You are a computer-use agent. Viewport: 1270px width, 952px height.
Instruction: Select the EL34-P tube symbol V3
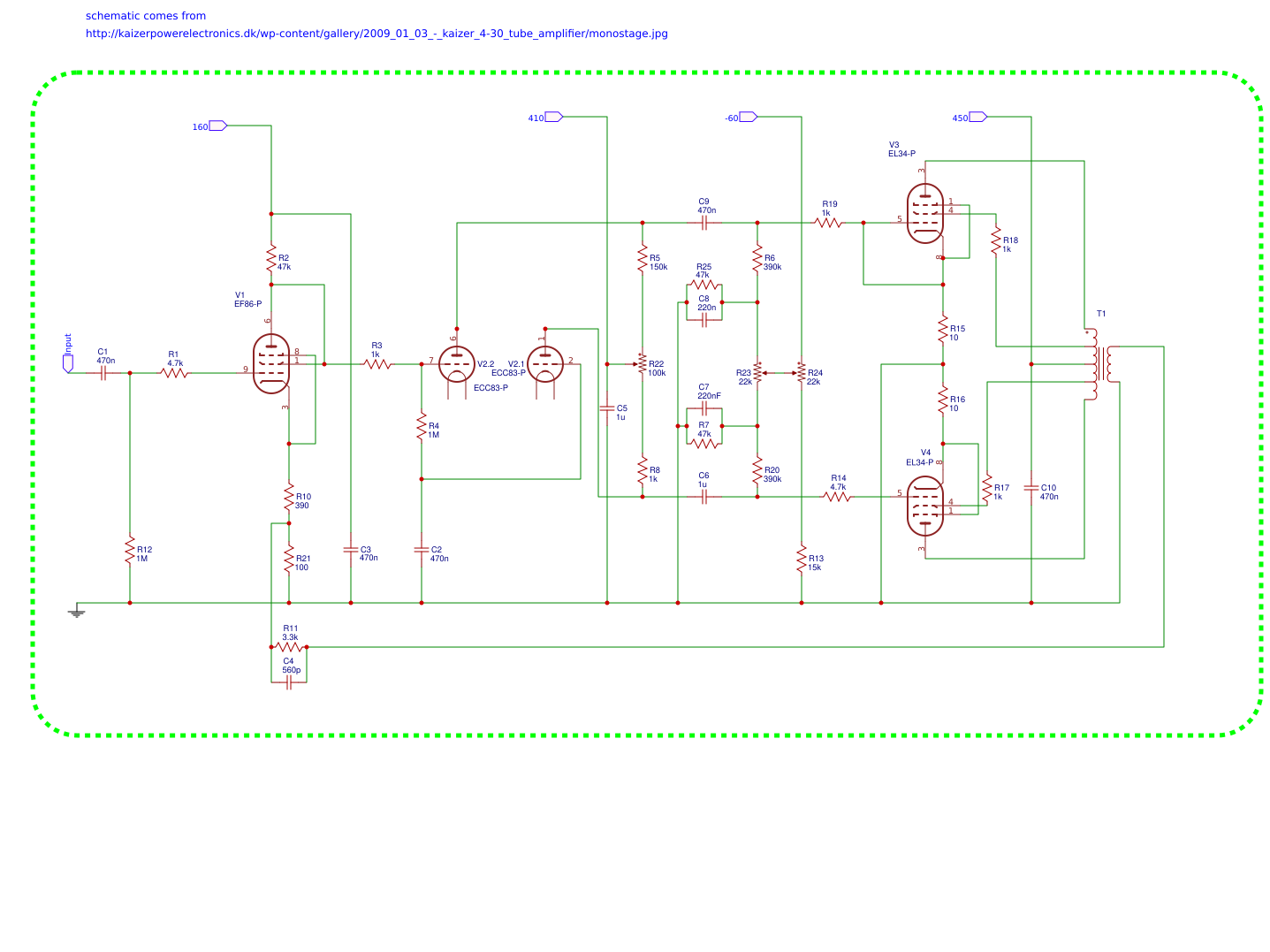[x=924, y=212]
